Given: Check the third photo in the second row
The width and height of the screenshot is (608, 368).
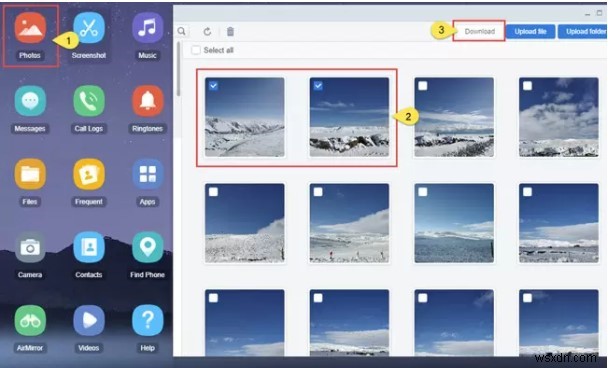Looking at the screenshot, I should pyautogui.click(x=423, y=192).
